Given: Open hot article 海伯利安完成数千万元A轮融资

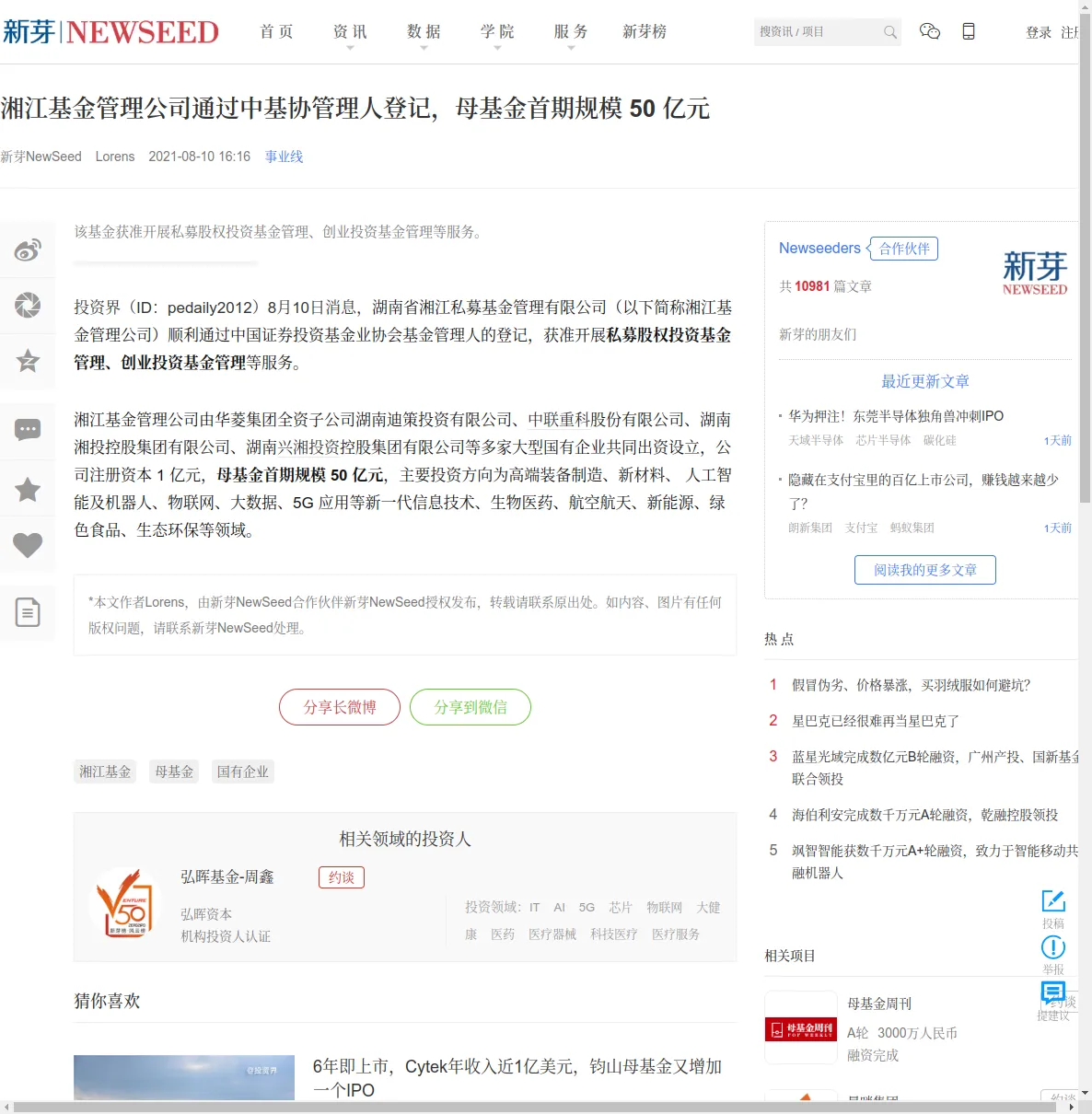Looking at the screenshot, I should click(x=925, y=815).
